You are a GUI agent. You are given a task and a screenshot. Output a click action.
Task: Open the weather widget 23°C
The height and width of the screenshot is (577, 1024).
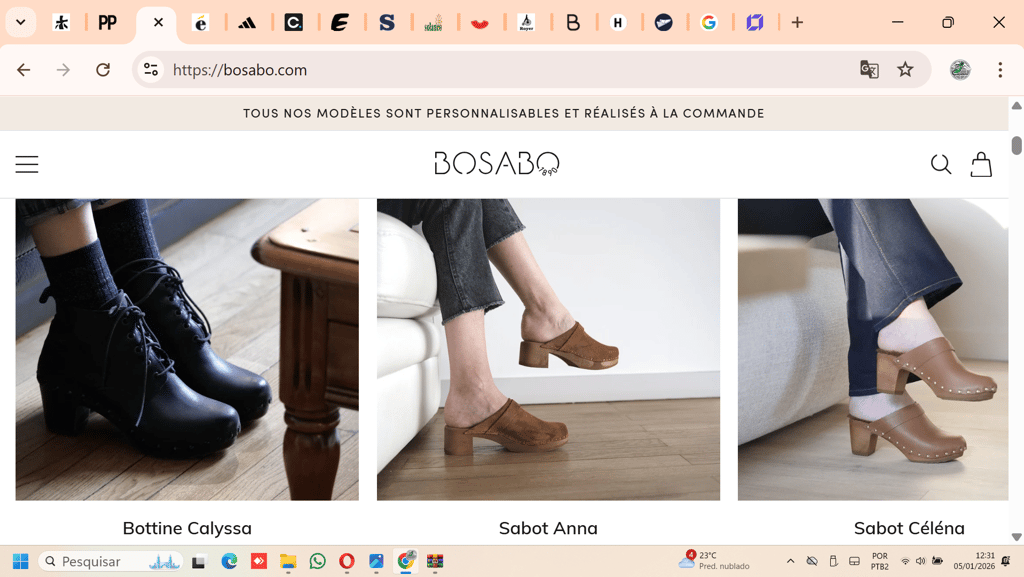[x=714, y=561]
